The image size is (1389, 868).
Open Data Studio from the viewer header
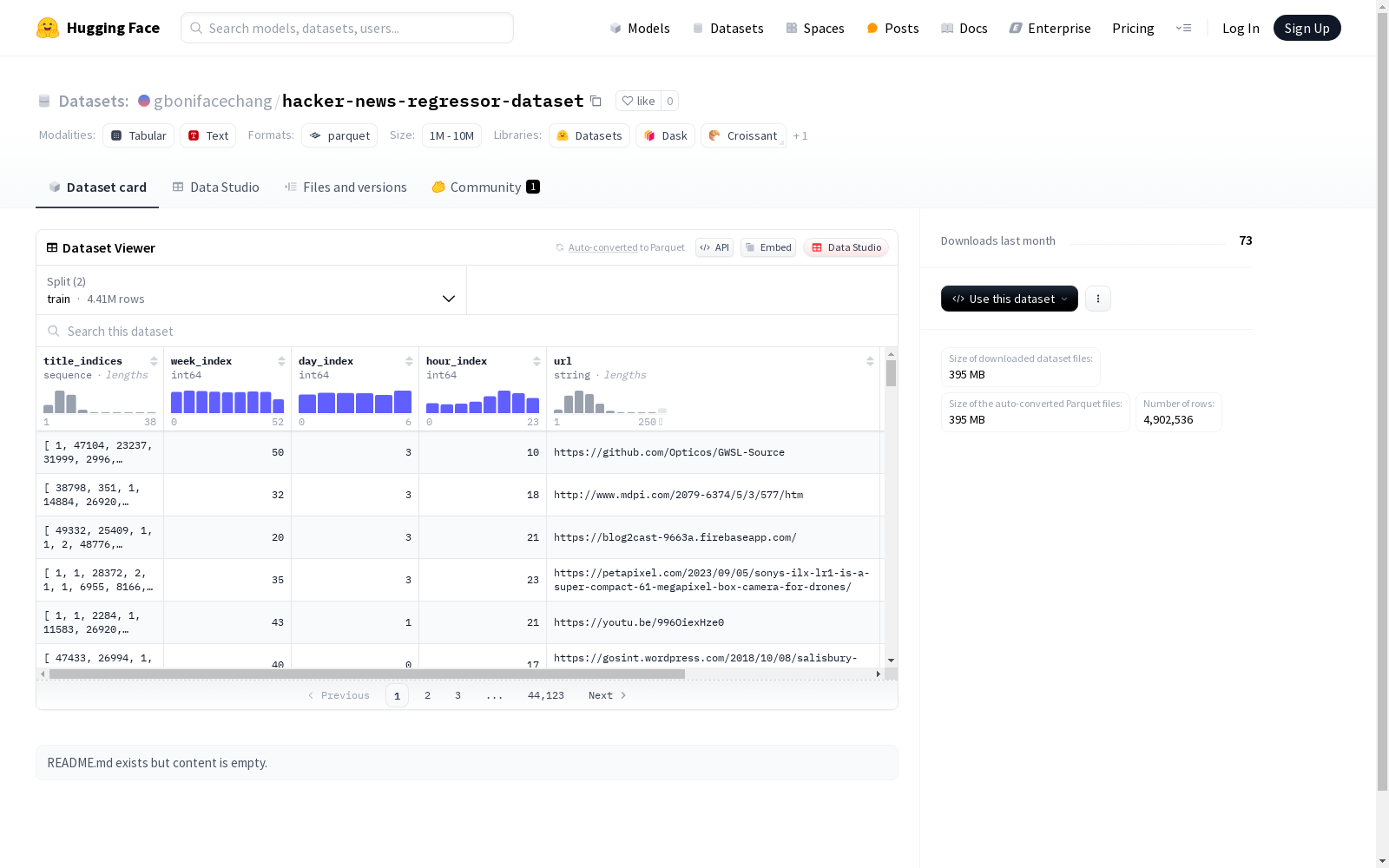coord(846,247)
